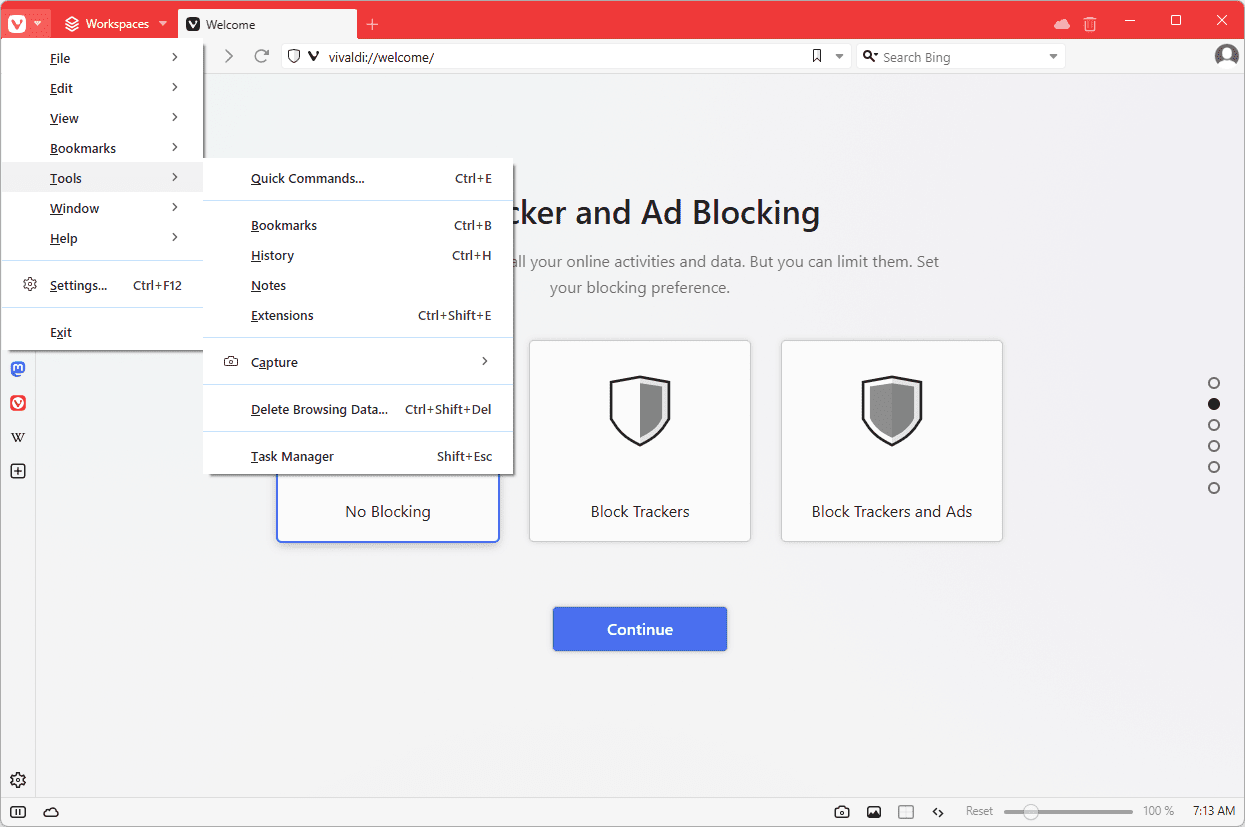Open the user profile avatar icon
This screenshot has width=1245, height=827.
[1226, 56]
